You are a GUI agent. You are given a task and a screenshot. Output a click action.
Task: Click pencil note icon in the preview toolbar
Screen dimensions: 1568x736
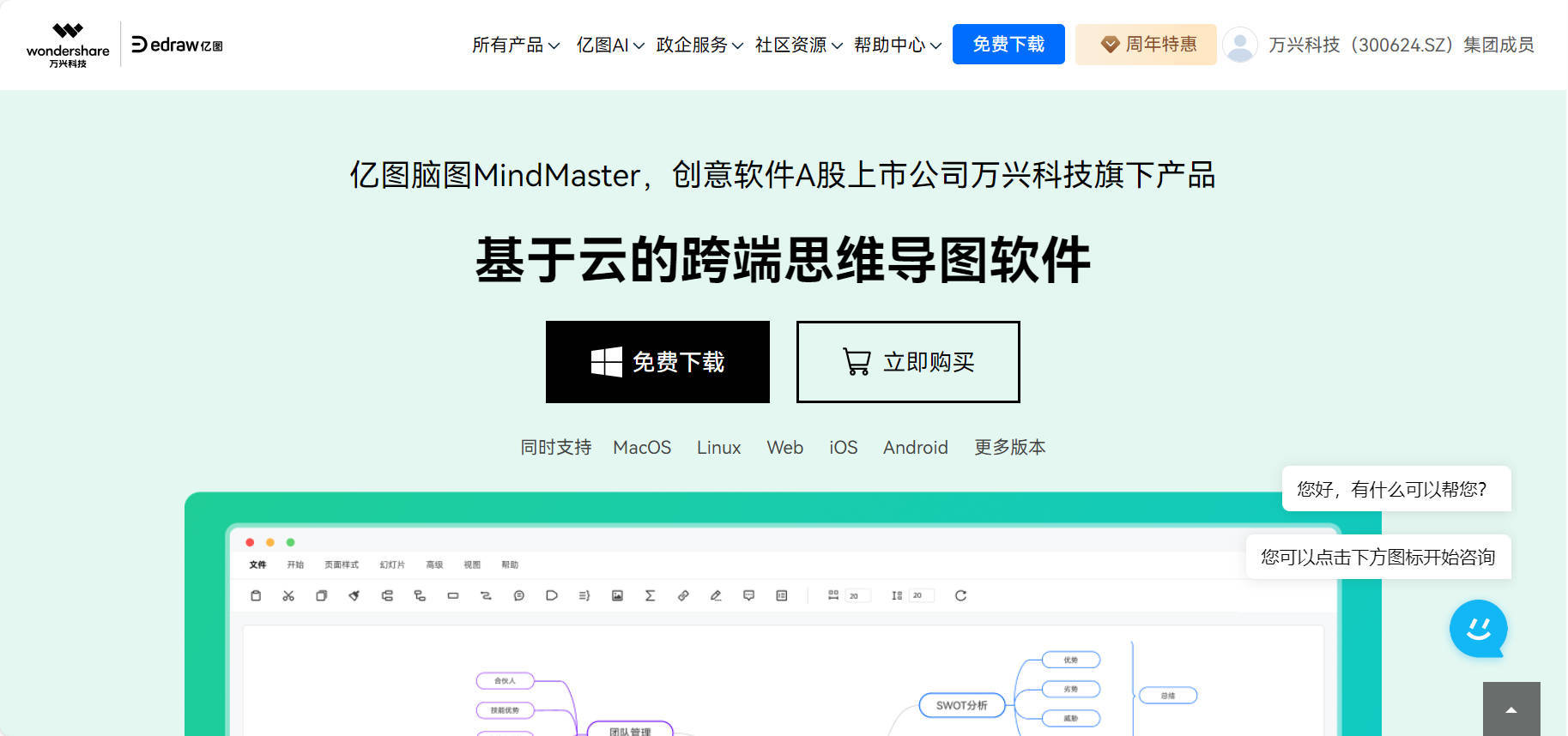716,595
